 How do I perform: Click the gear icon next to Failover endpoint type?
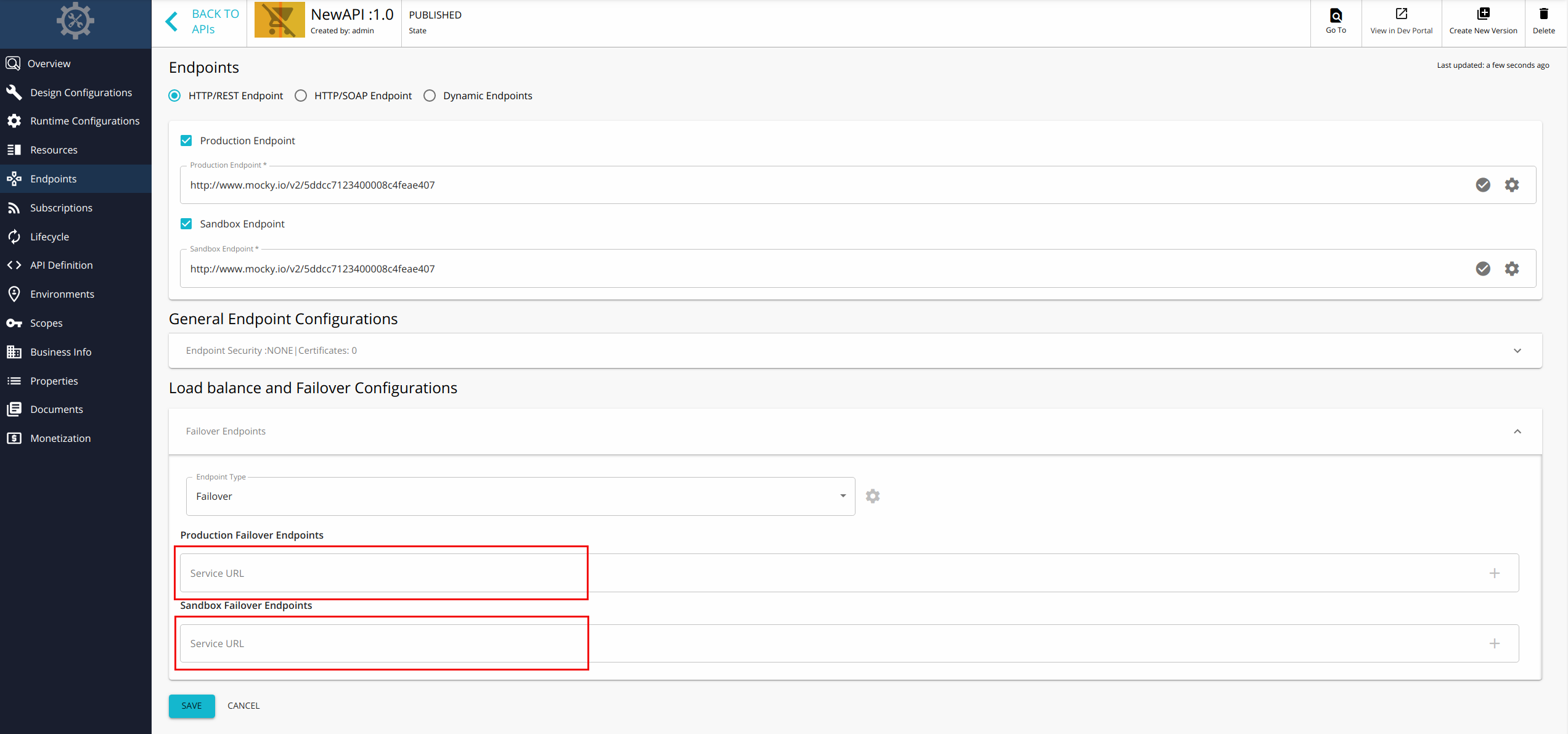click(x=873, y=495)
